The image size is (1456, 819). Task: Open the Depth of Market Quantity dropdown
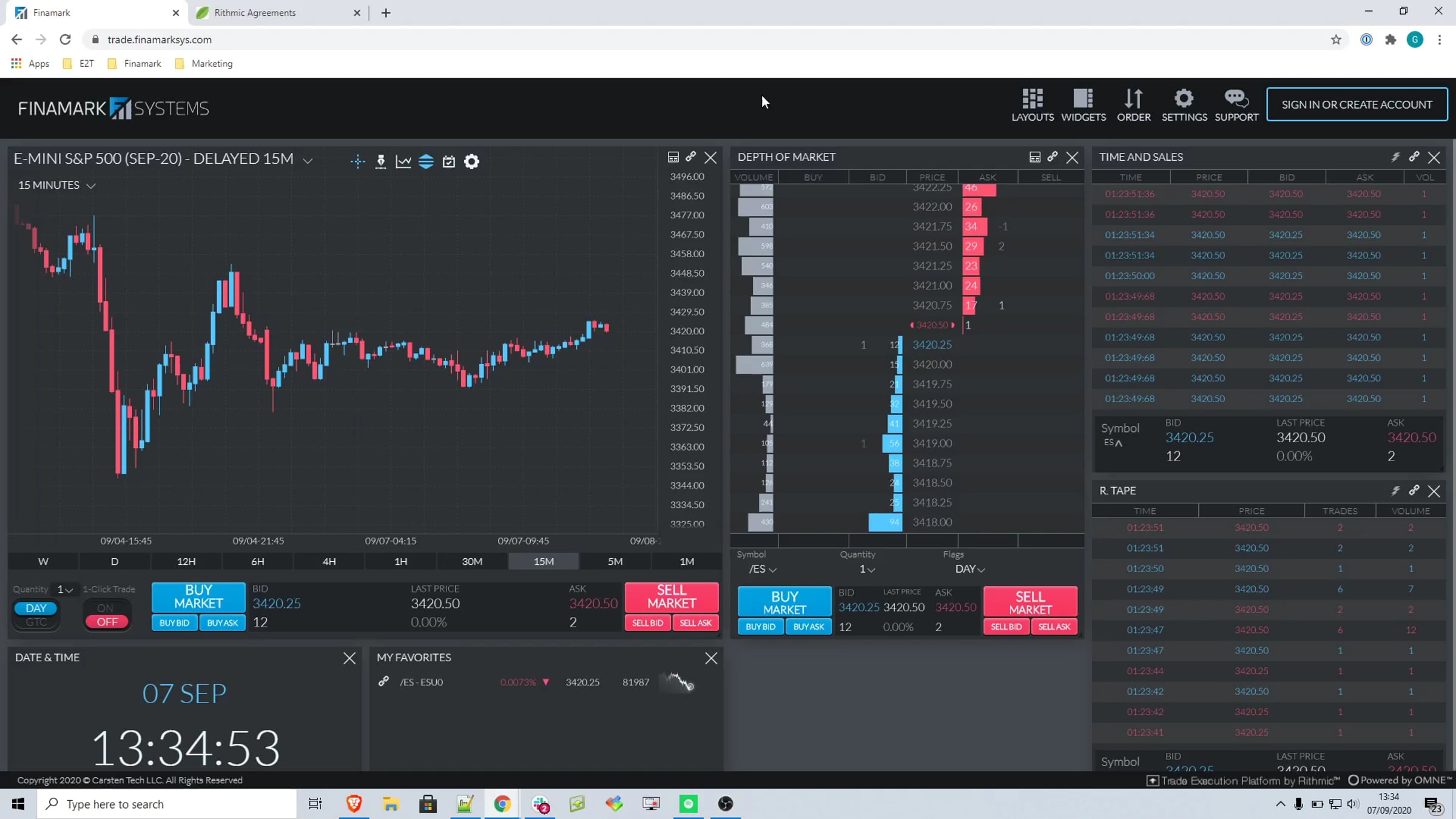(x=867, y=569)
